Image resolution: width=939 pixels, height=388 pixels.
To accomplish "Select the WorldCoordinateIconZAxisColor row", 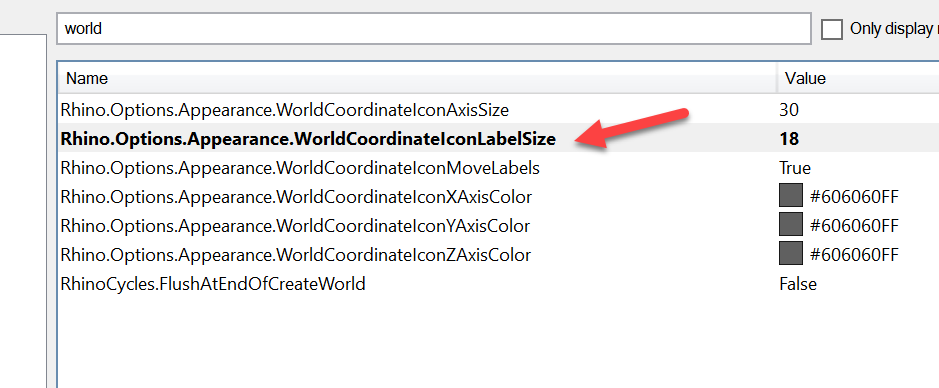I will [498, 255].
